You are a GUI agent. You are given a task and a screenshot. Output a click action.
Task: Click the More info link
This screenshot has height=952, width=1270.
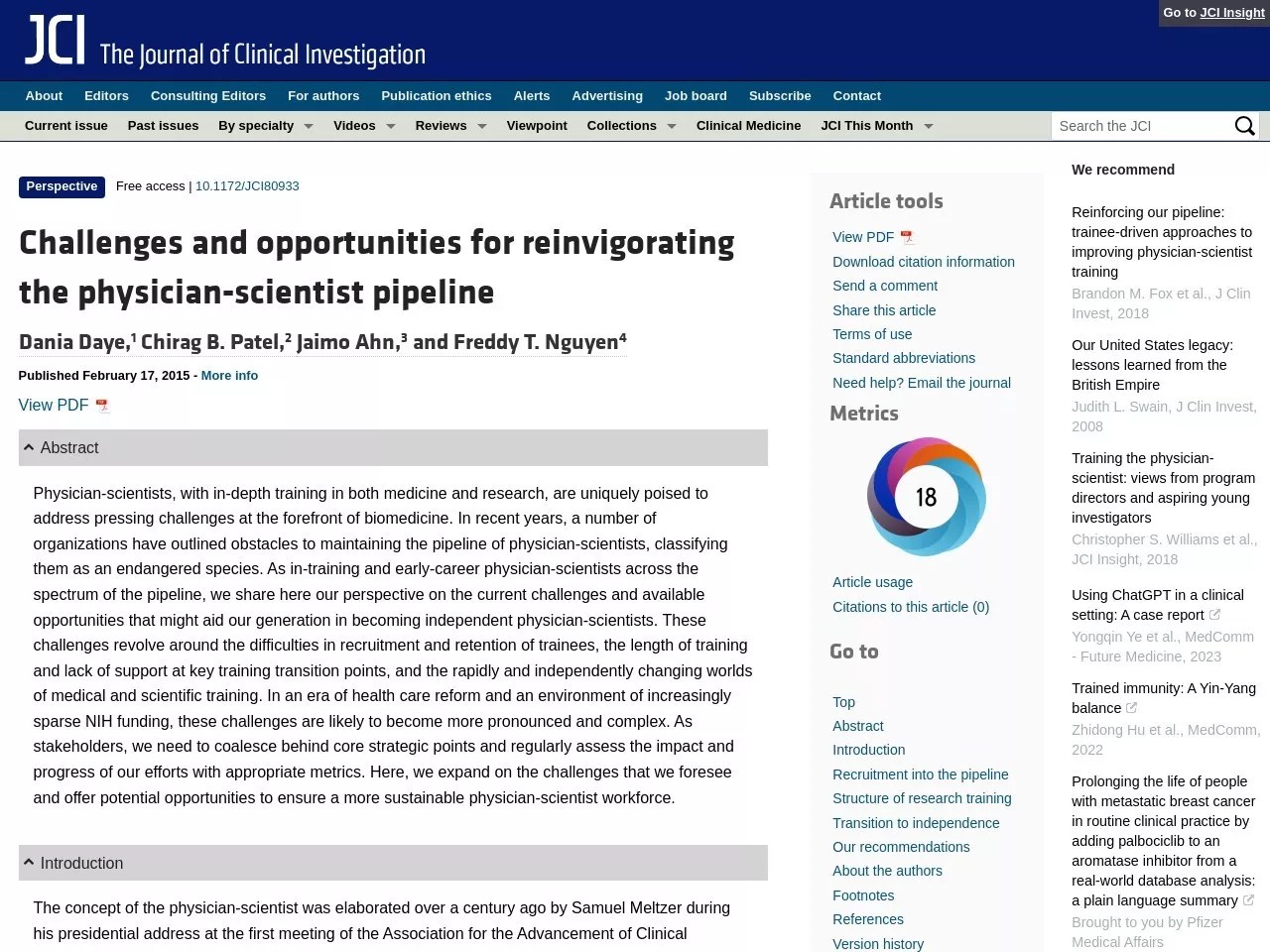click(x=229, y=376)
